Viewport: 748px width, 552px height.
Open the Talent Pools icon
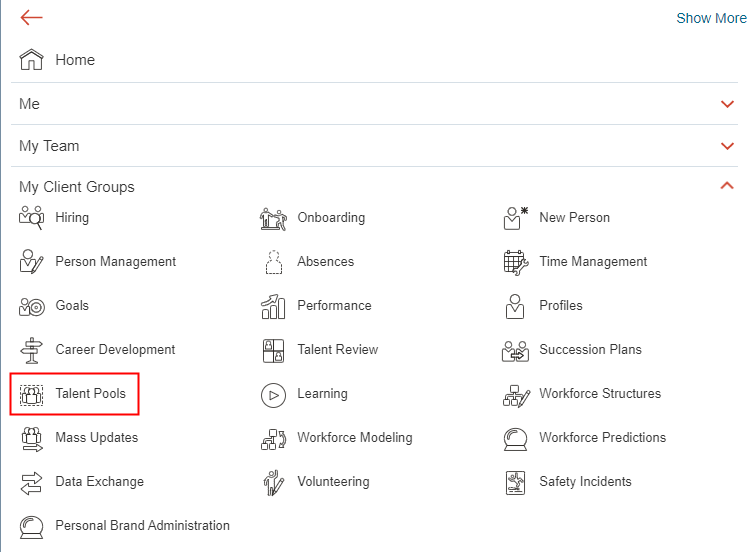coord(31,395)
